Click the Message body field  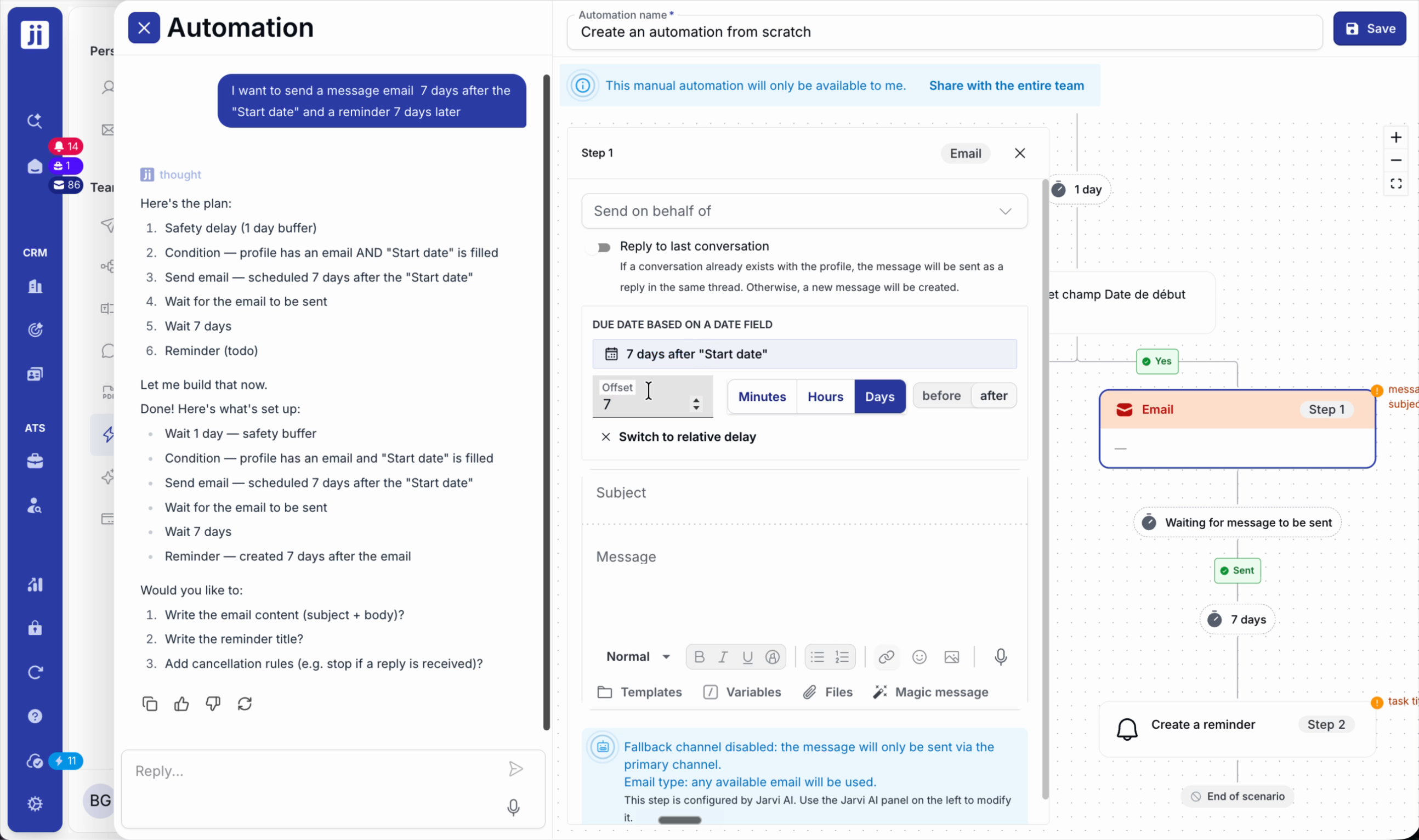click(x=804, y=583)
